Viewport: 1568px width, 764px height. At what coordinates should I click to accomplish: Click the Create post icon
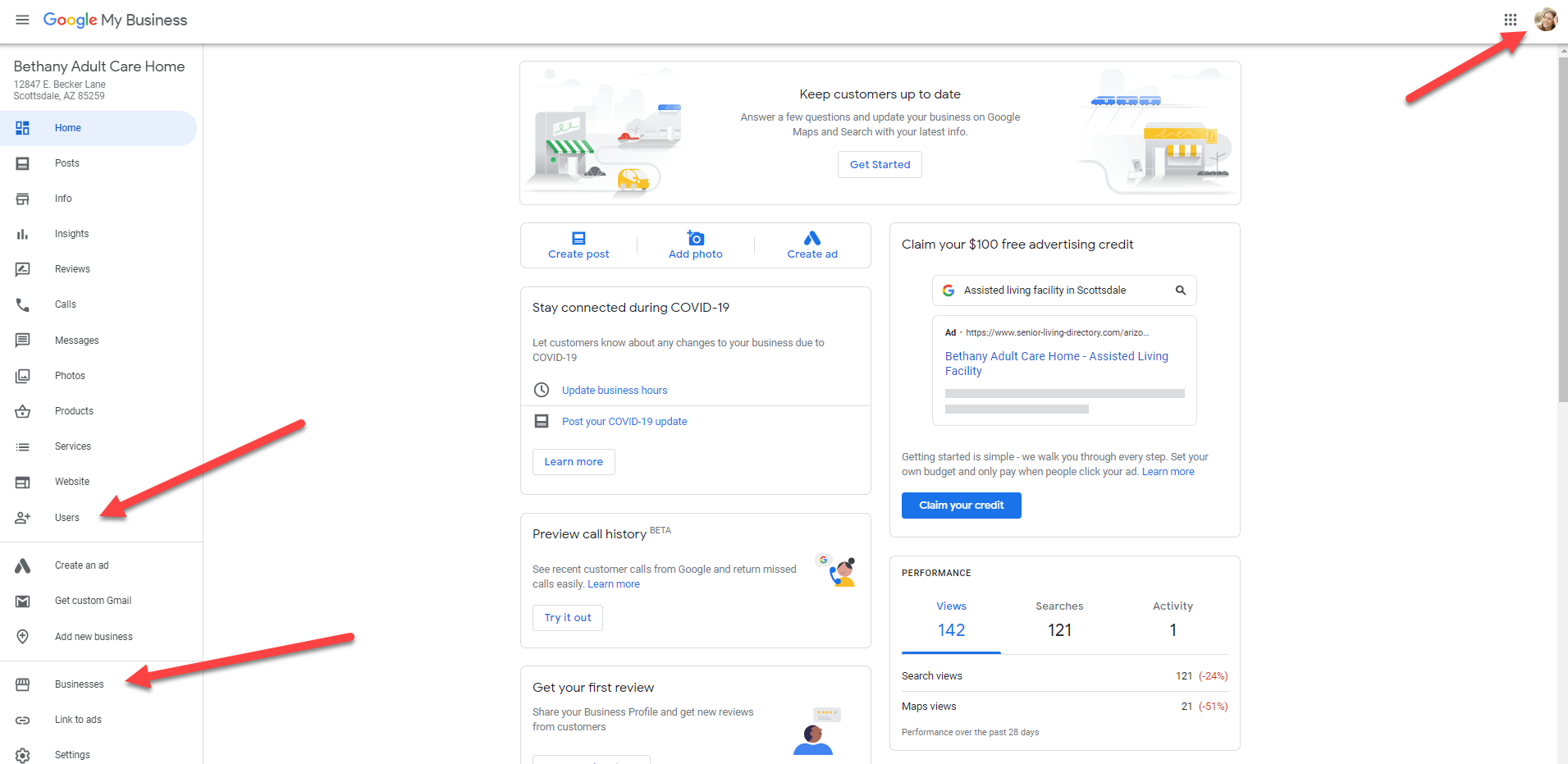[x=578, y=238]
